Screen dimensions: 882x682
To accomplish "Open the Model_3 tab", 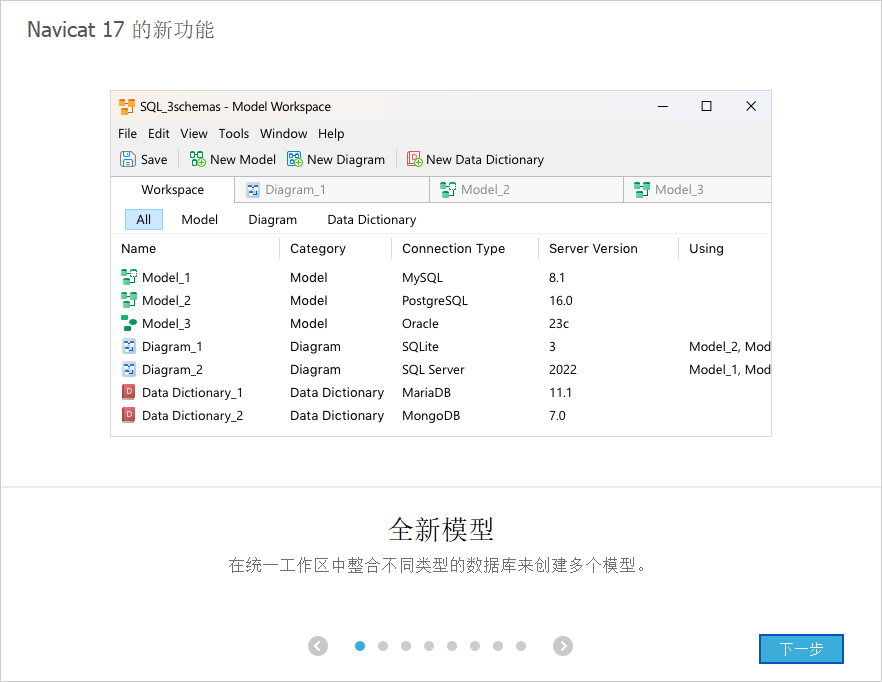I will click(698, 190).
